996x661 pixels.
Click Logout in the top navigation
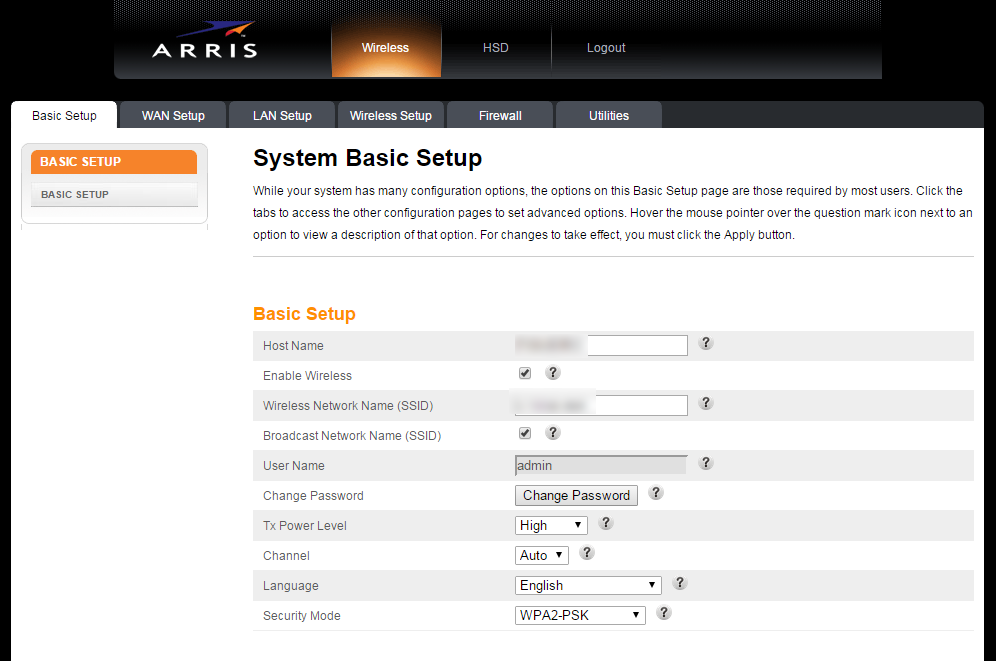[x=606, y=48]
